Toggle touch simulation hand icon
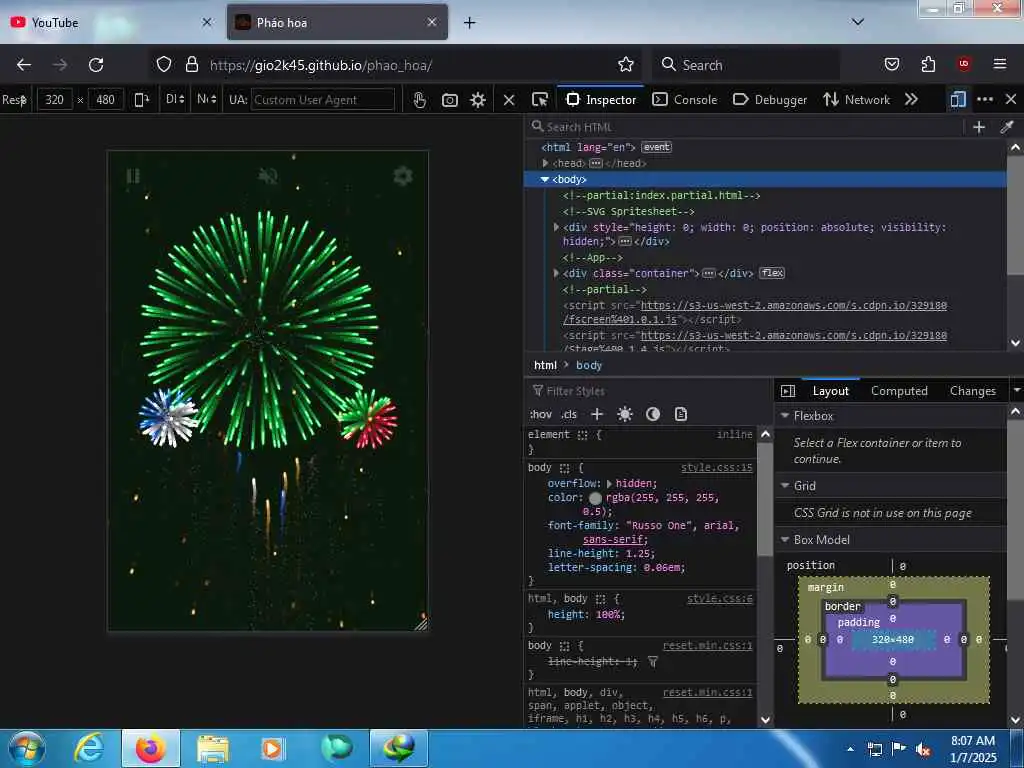The width and height of the screenshot is (1024, 768). (x=420, y=100)
